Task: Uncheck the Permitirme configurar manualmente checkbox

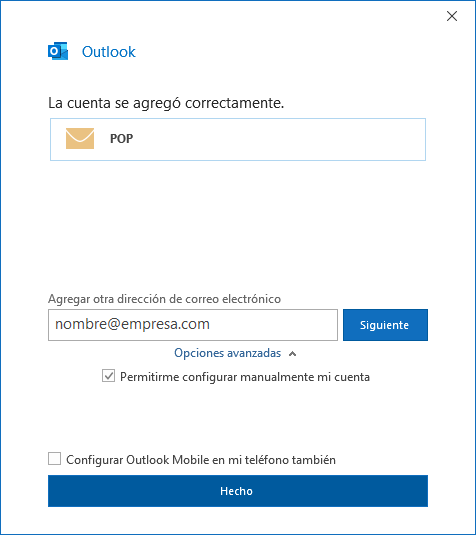Action: click(x=109, y=376)
